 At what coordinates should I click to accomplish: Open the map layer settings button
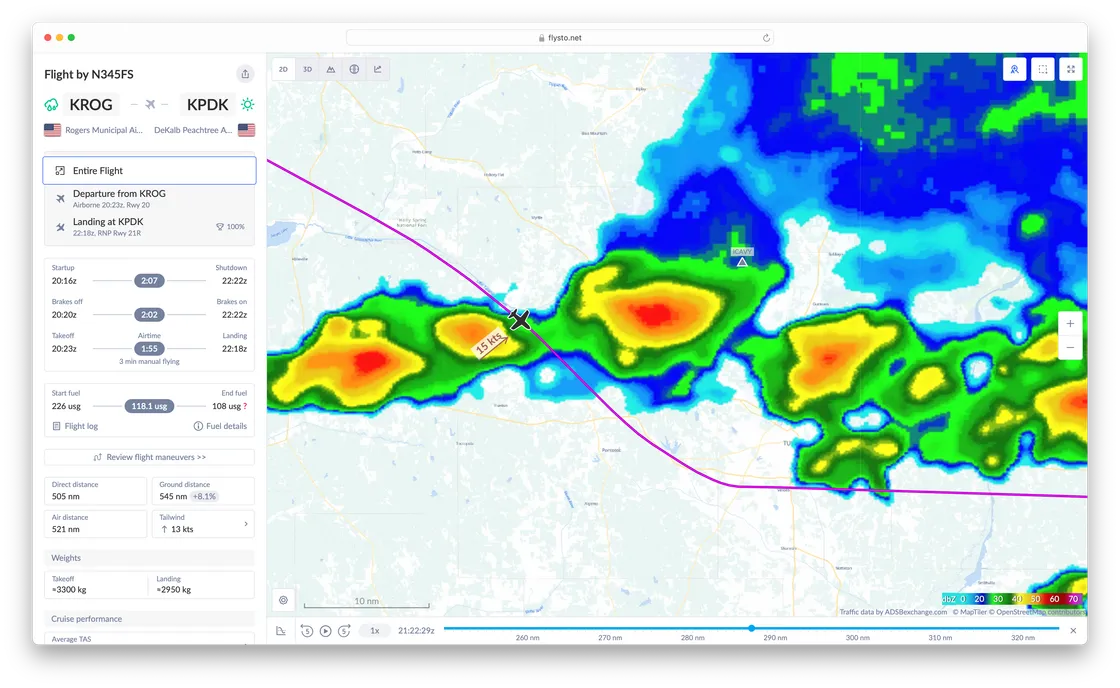coord(284,600)
